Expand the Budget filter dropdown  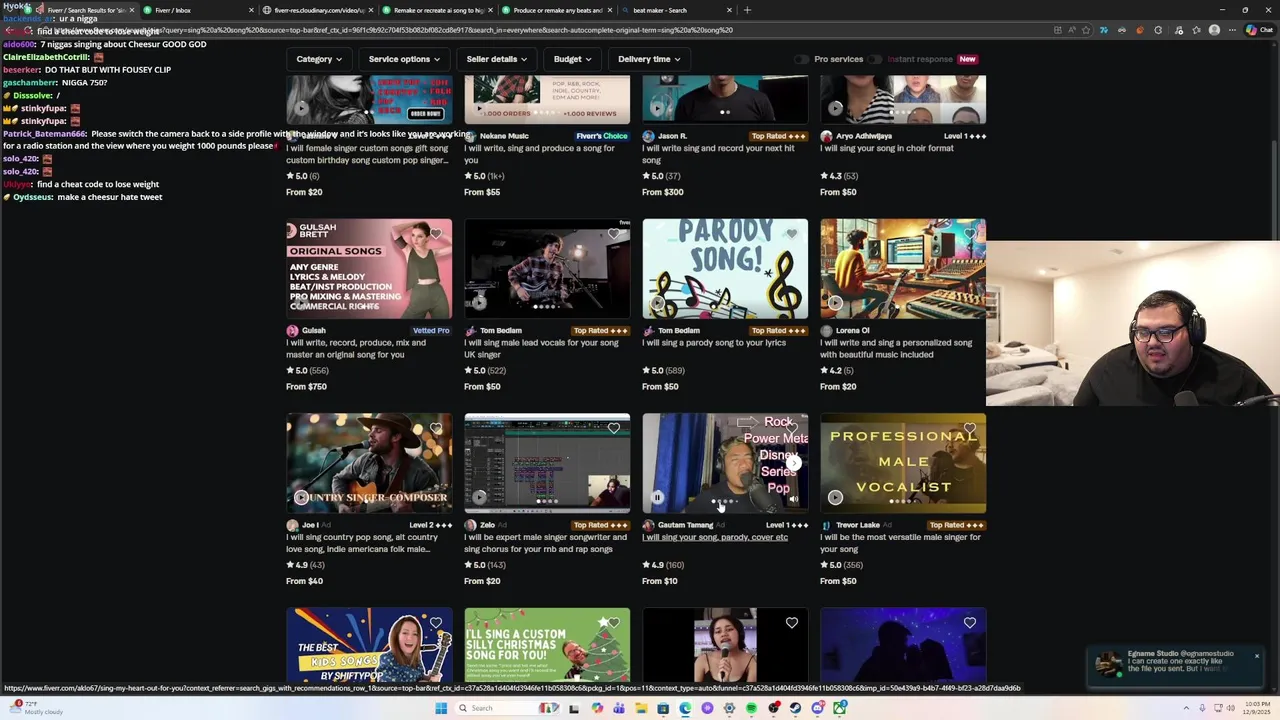pyautogui.click(x=572, y=59)
